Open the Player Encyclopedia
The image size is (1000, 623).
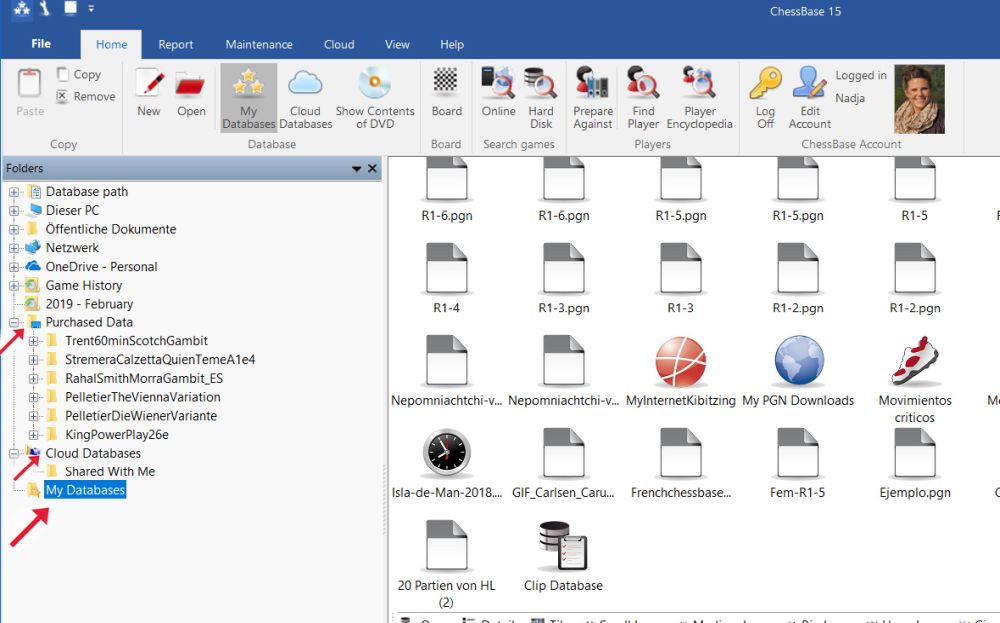click(x=700, y=98)
